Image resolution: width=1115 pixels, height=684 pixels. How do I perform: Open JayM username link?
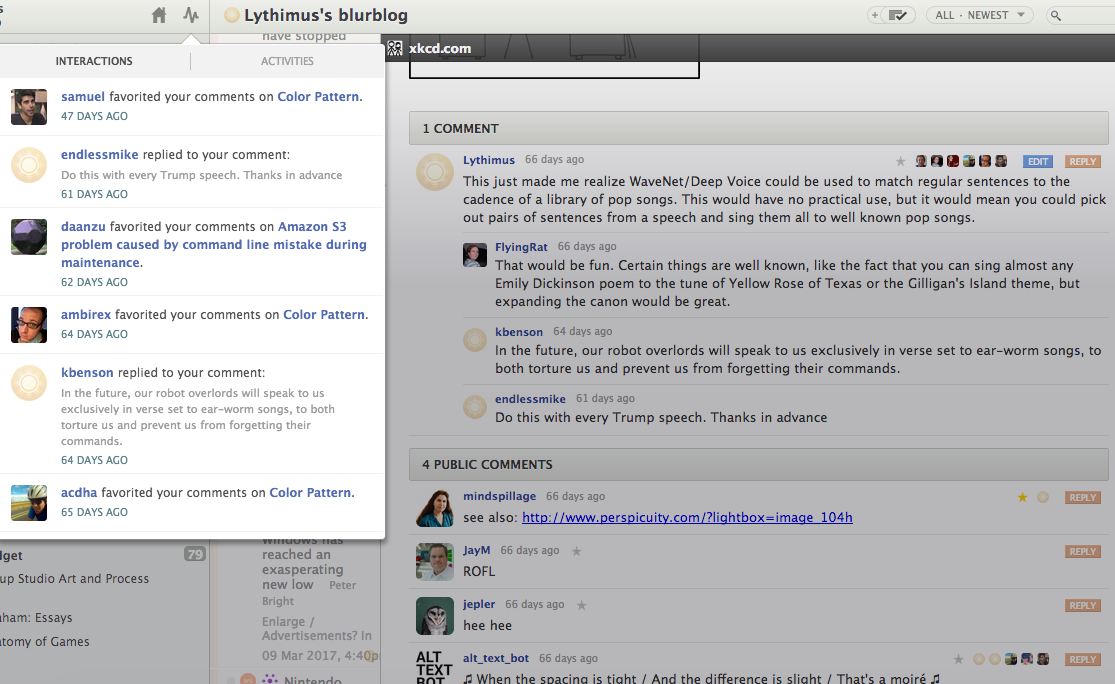[476, 550]
